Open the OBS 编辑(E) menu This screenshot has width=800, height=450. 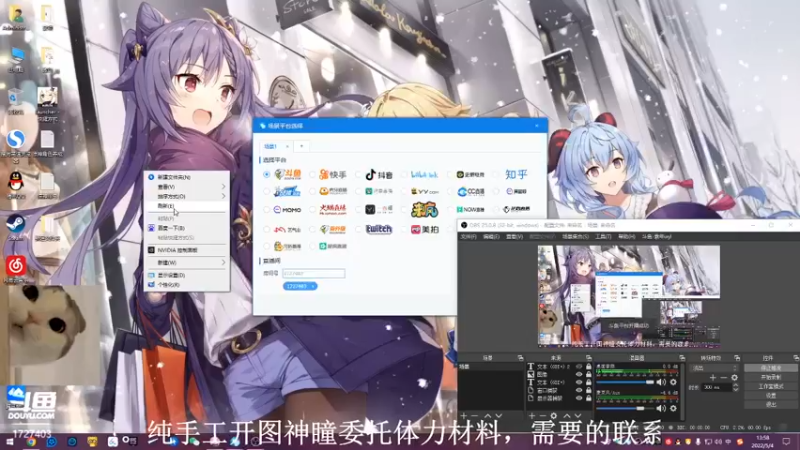pos(491,237)
